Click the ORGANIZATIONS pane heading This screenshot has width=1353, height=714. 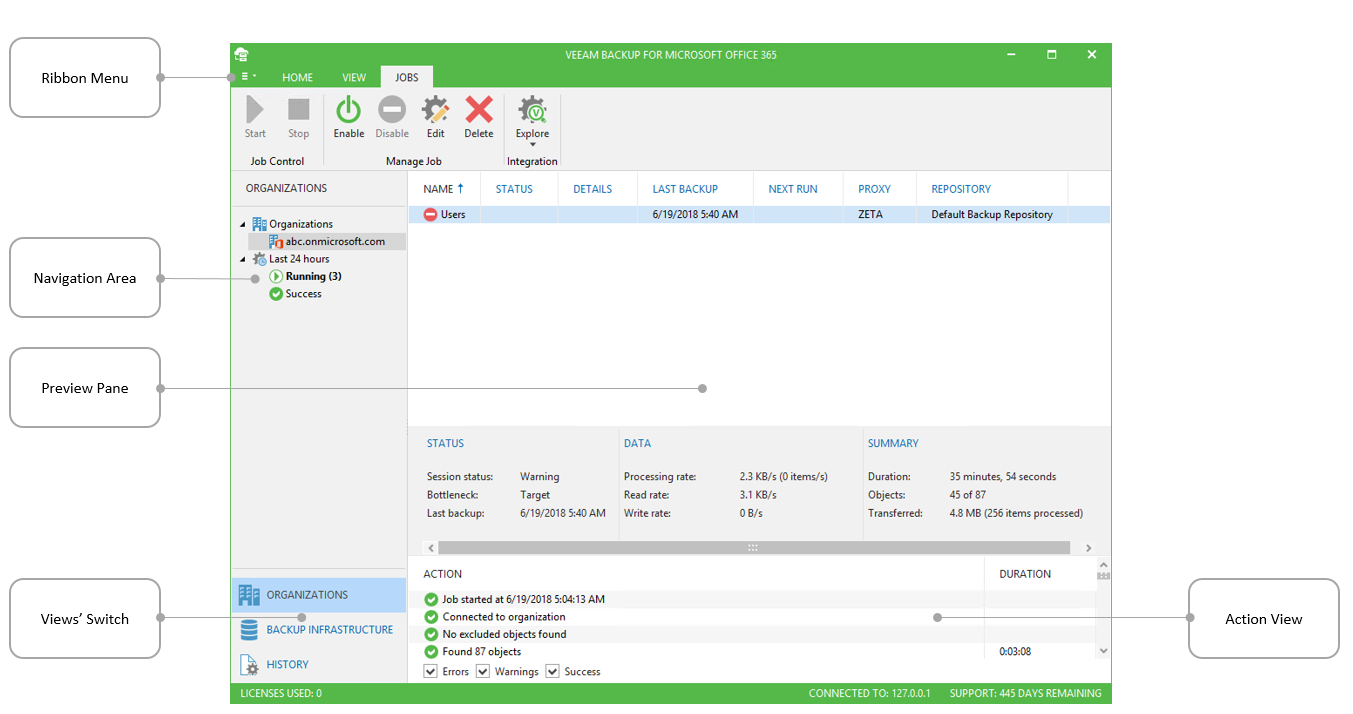[x=286, y=188]
